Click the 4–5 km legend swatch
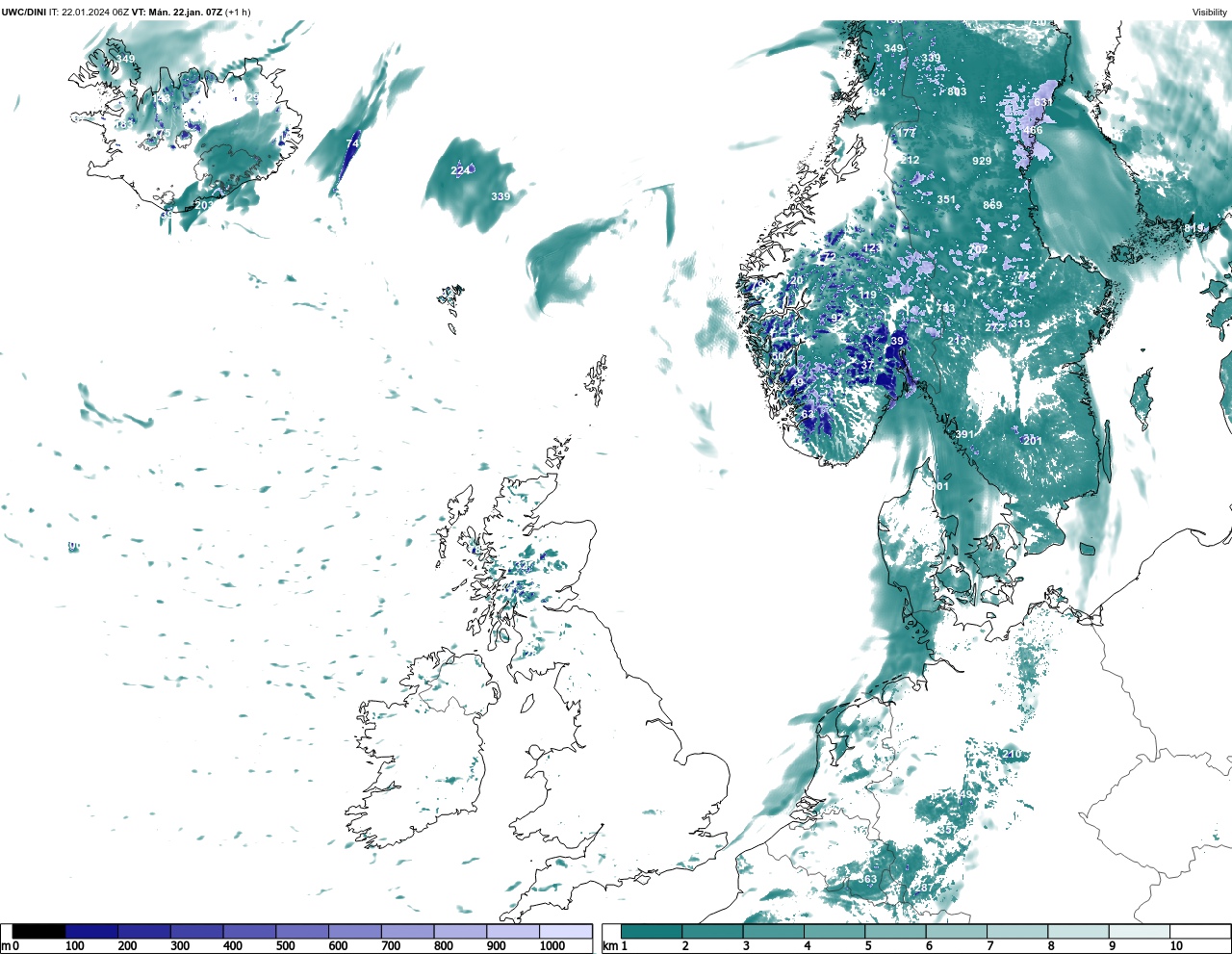The height and width of the screenshot is (954, 1232). (834, 932)
